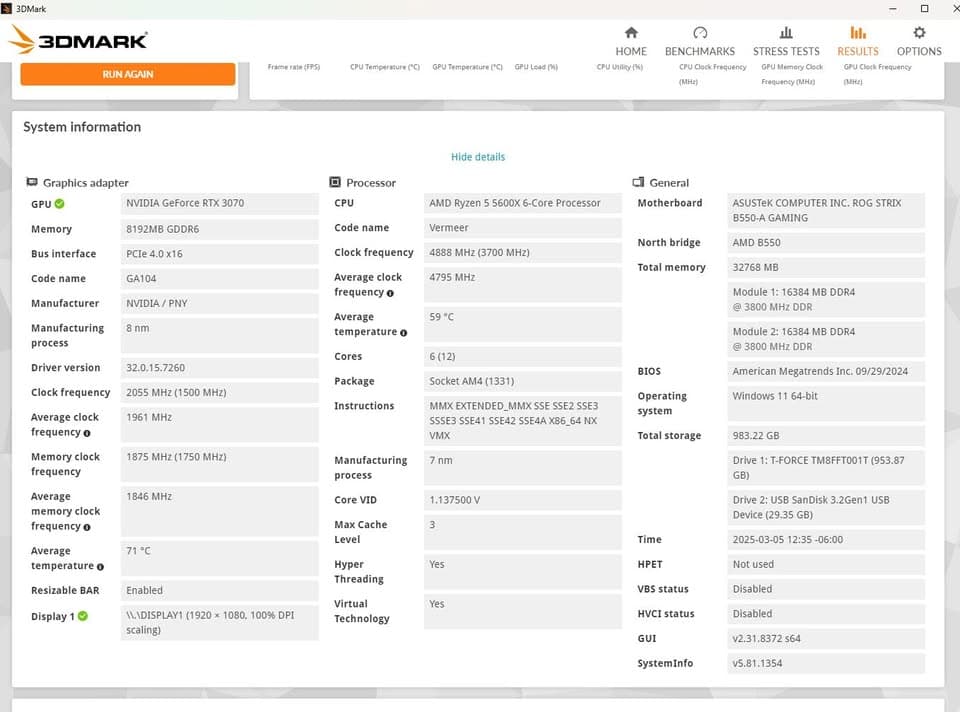
Task: Click the System information heading
Action: click(82, 127)
